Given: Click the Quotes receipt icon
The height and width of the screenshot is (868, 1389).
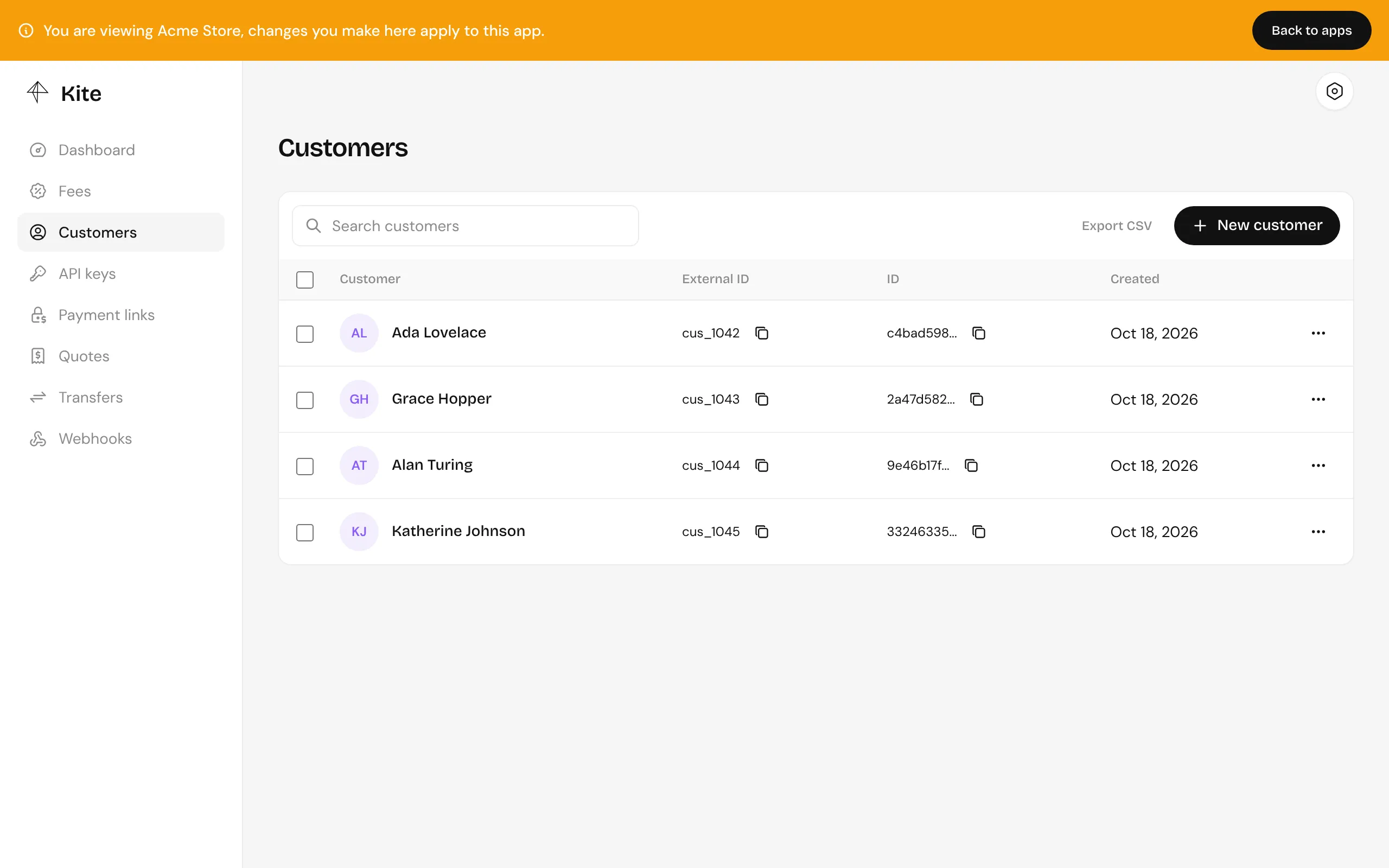Looking at the screenshot, I should [x=38, y=356].
